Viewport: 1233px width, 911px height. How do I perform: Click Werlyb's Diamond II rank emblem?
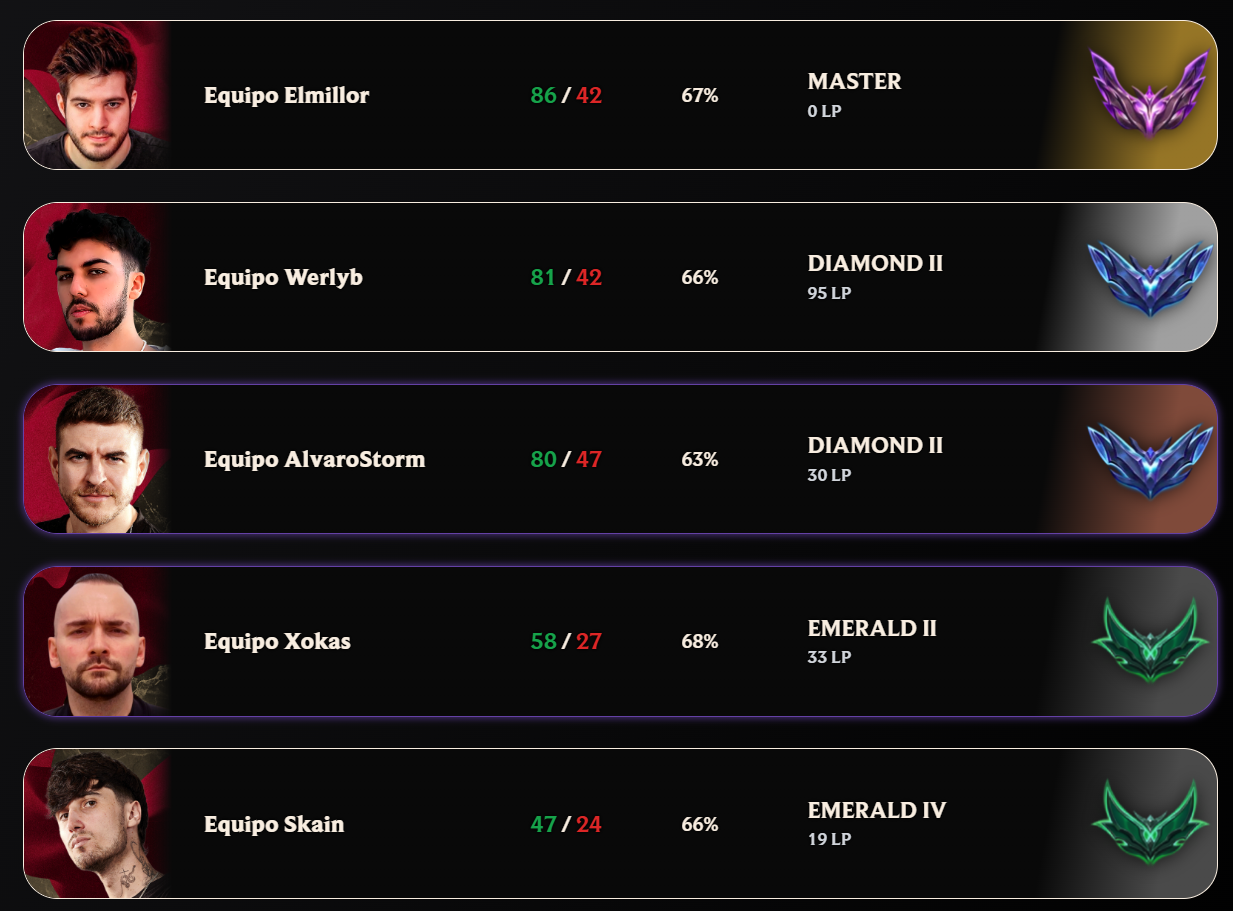click(1150, 278)
